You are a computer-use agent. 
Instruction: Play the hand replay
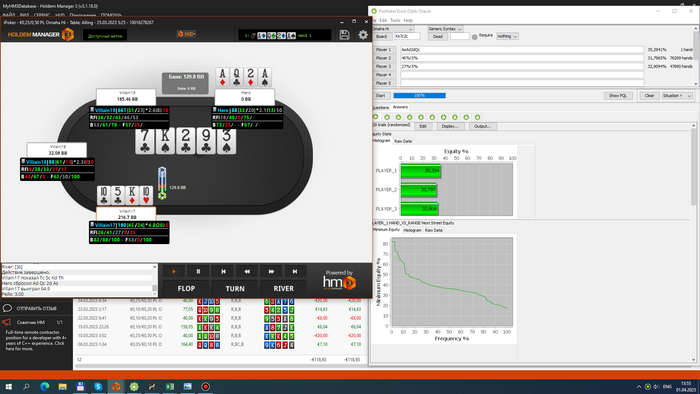click(174, 271)
